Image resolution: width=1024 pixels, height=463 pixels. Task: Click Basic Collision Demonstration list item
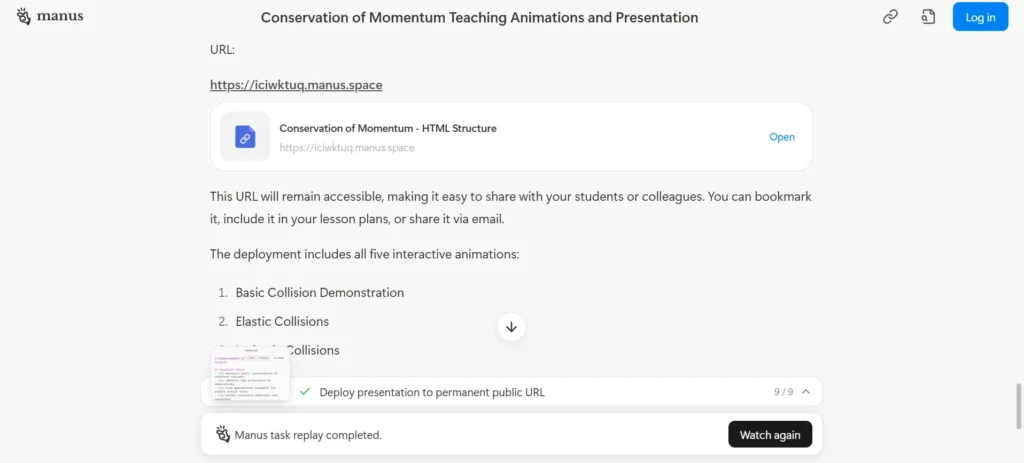320,293
